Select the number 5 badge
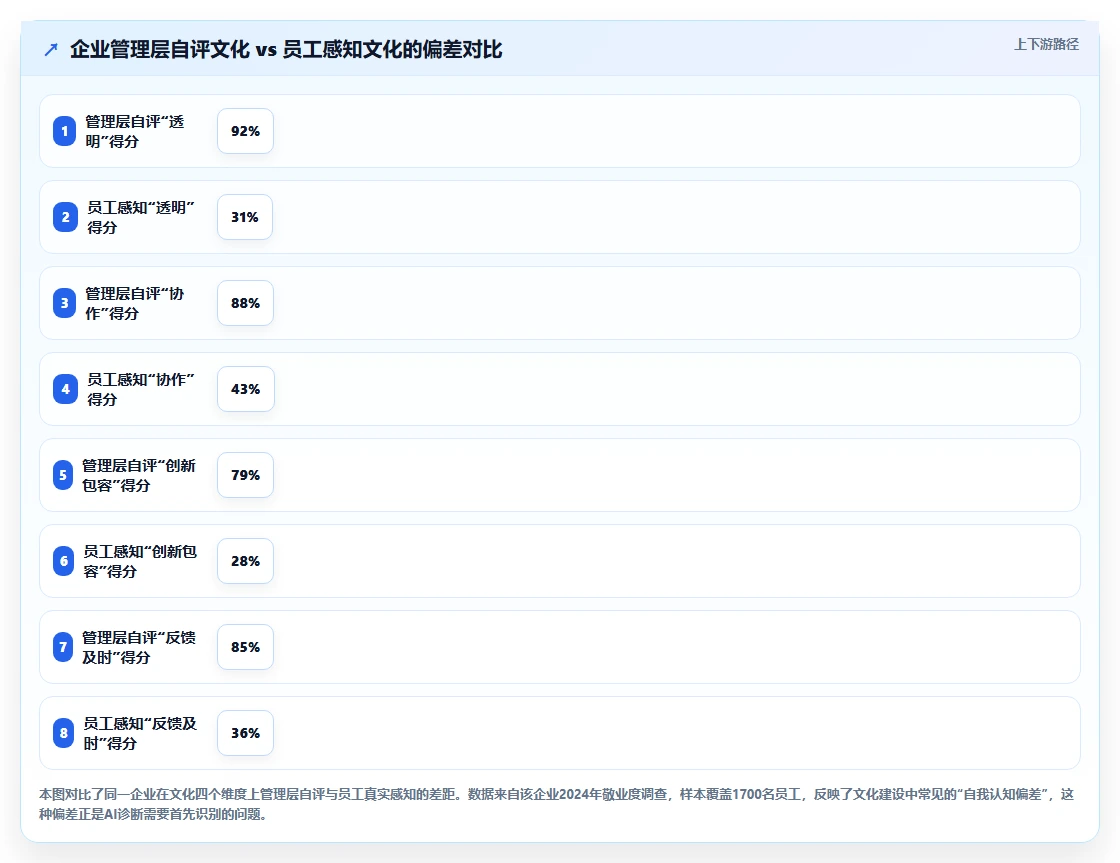Screen dimensions: 1120x863 point(63,475)
